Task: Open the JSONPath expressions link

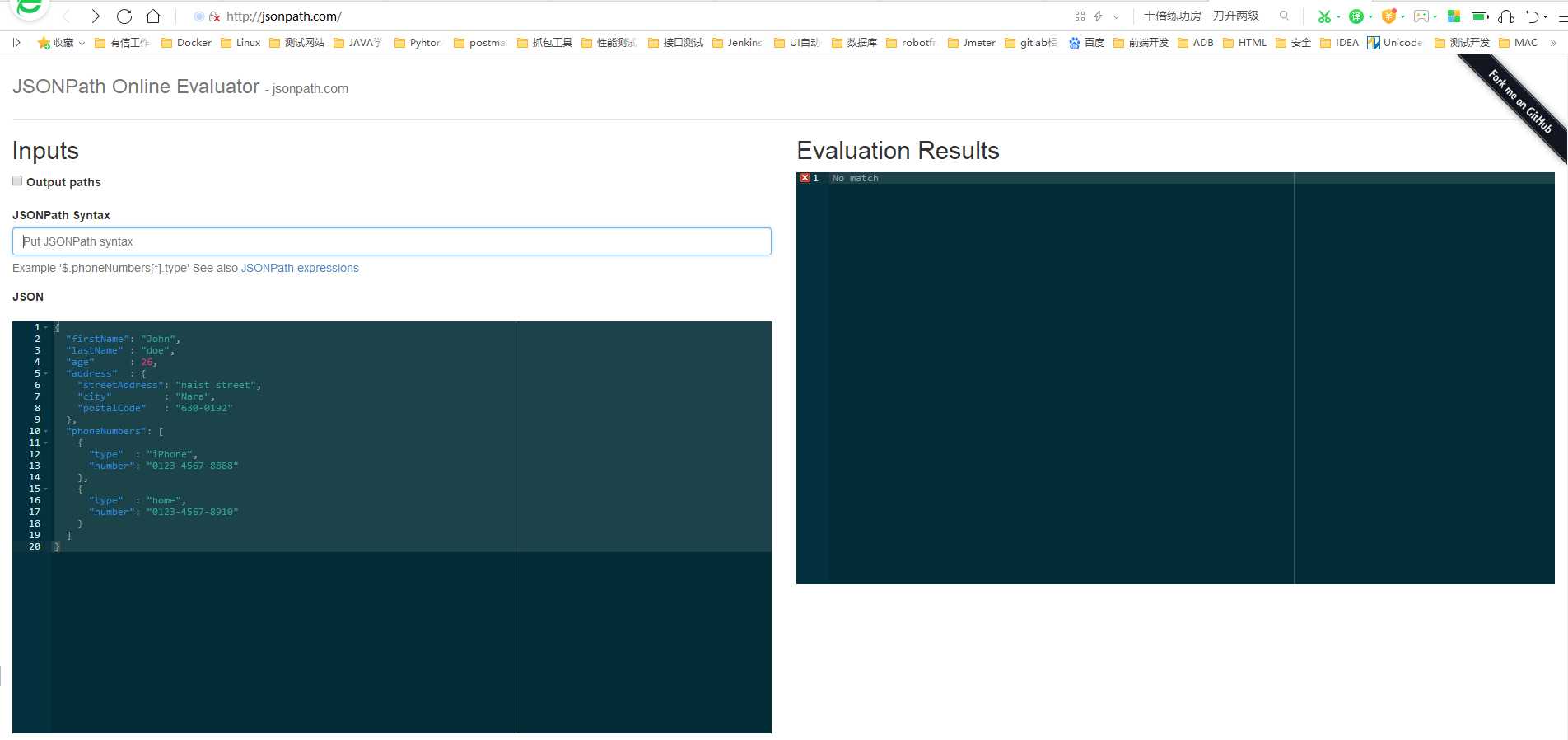Action: (300, 268)
